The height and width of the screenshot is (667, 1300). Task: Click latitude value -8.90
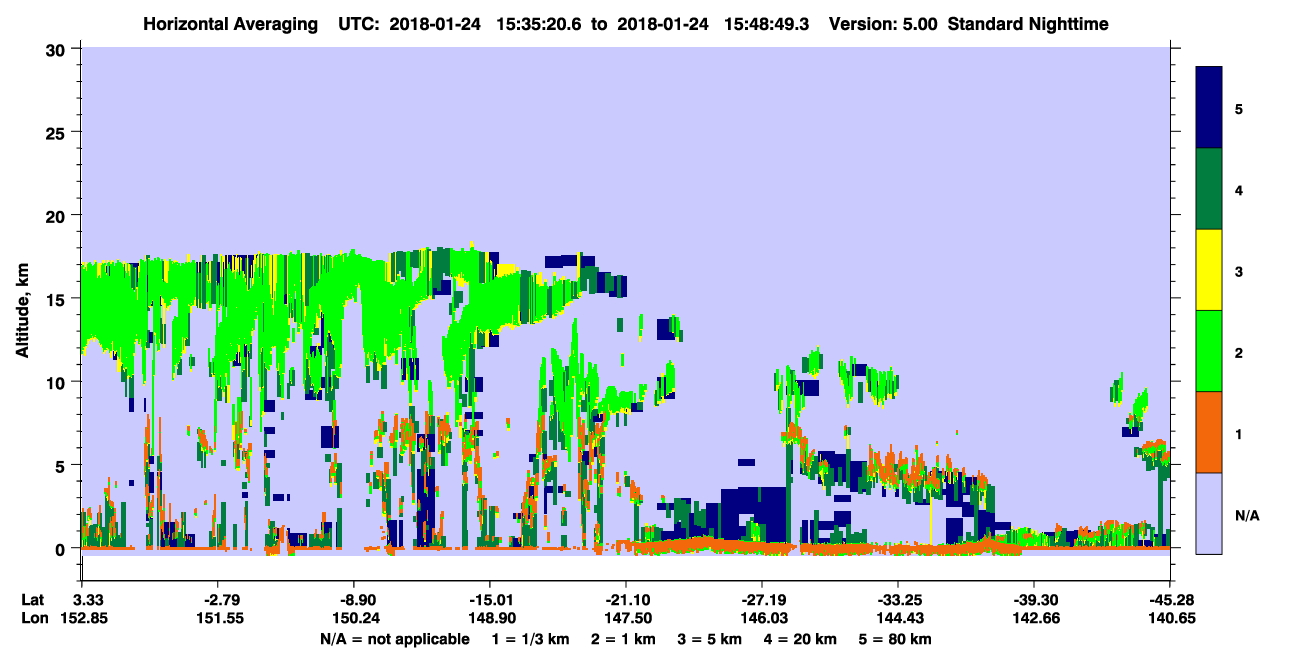pyautogui.click(x=354, y=600)
